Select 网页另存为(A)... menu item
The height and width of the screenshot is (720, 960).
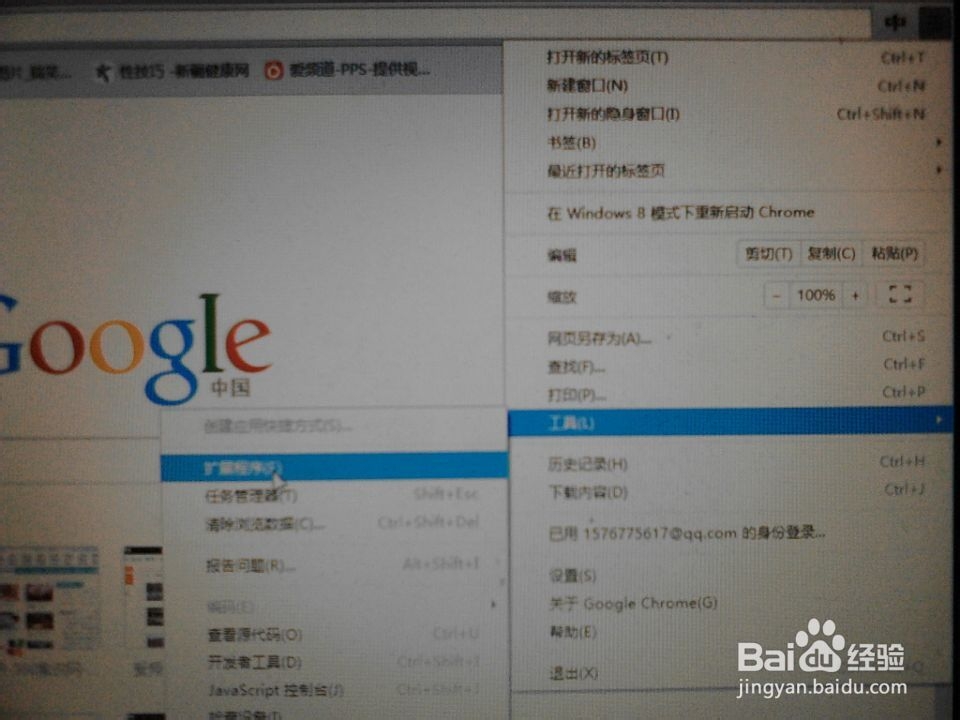click(x=728, y=337)
